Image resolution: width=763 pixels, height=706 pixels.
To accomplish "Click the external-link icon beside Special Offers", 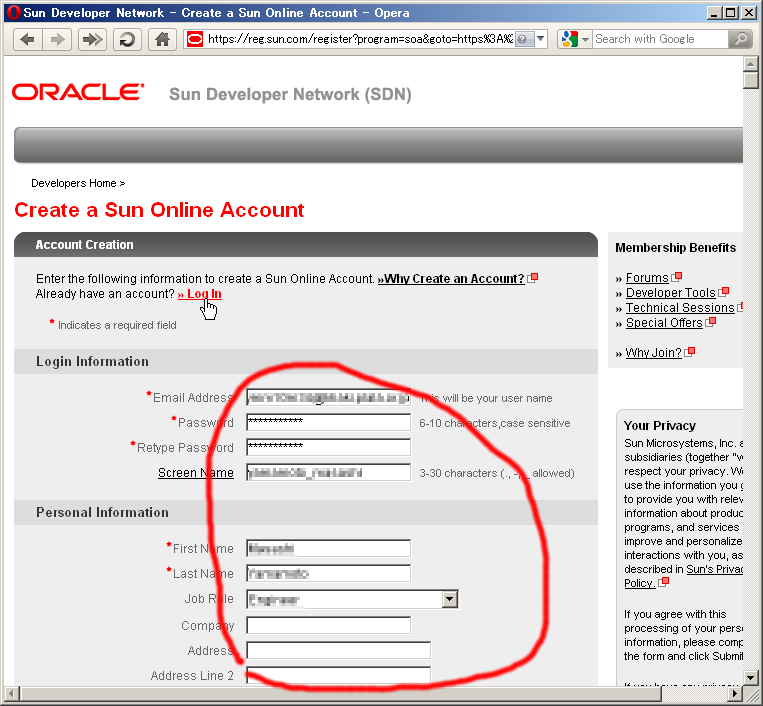I will tap(710, 322).
